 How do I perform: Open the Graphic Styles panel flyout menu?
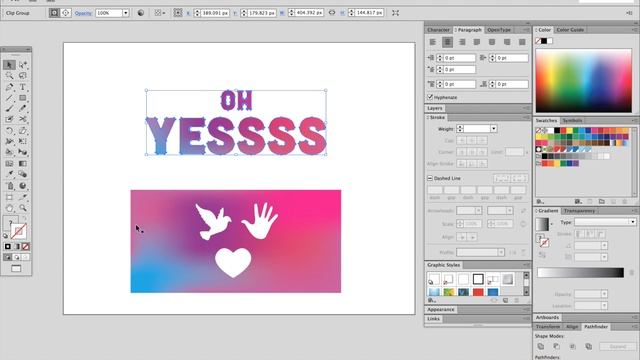[x=526, y=265]
